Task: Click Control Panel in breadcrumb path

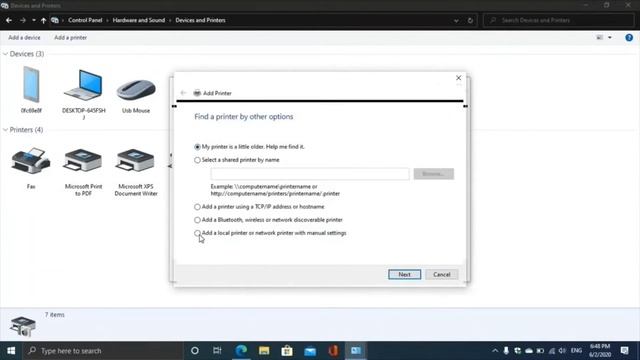Action: 85,20
